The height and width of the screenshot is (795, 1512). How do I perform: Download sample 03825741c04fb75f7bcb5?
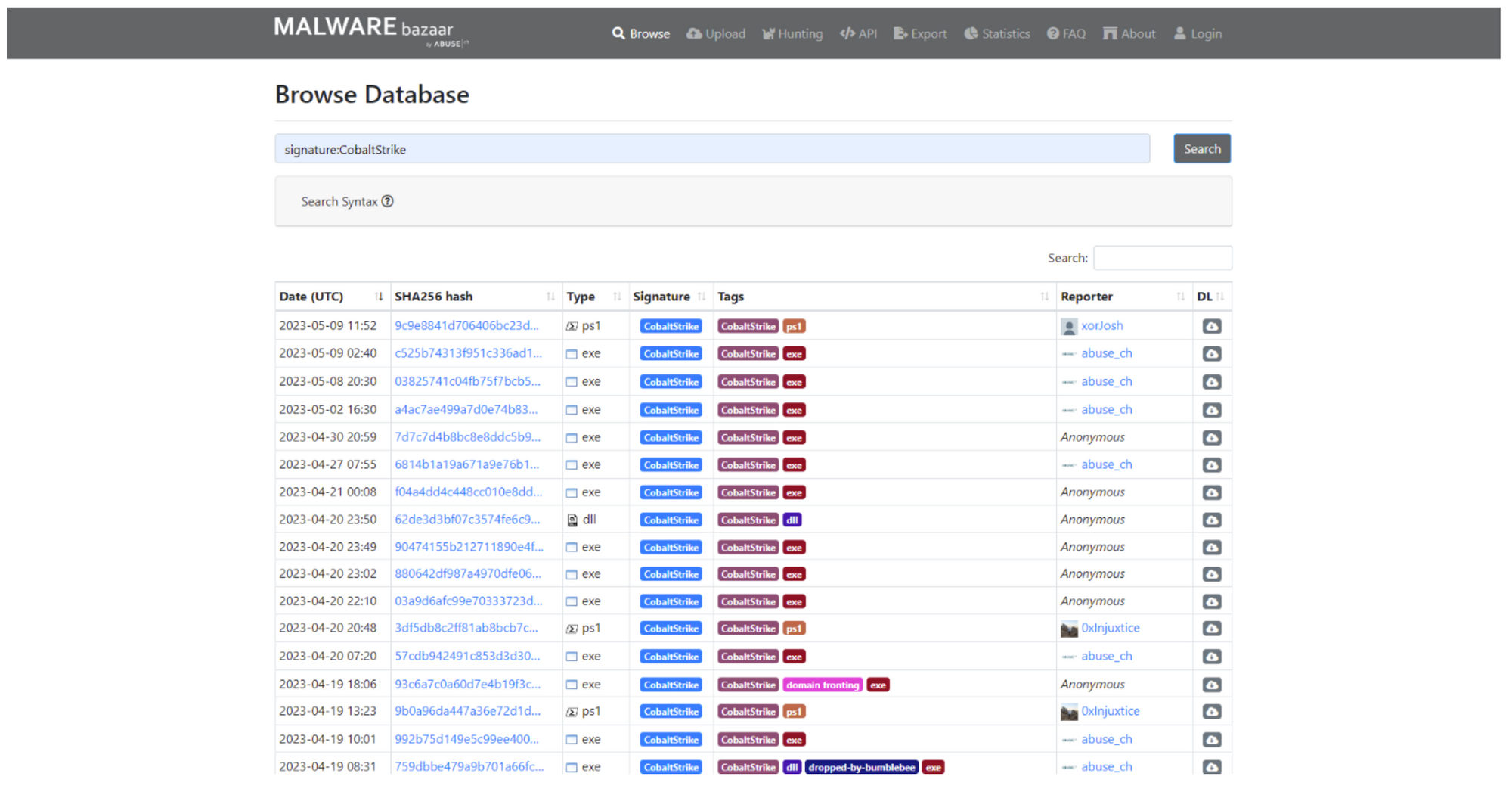[x=1211, y=382]
